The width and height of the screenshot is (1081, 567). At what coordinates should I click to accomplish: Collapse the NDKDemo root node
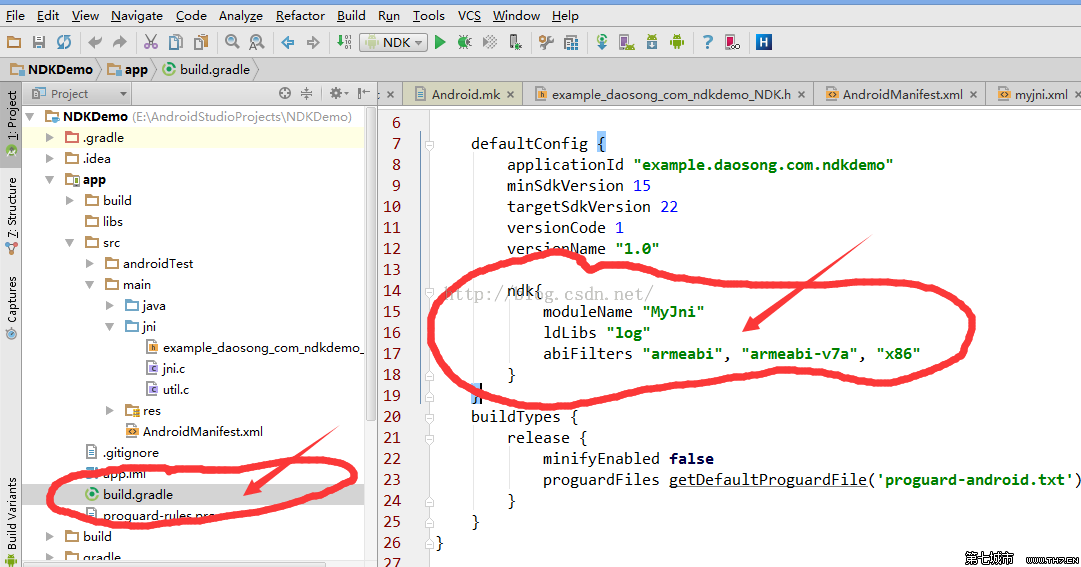click(30, 117)
